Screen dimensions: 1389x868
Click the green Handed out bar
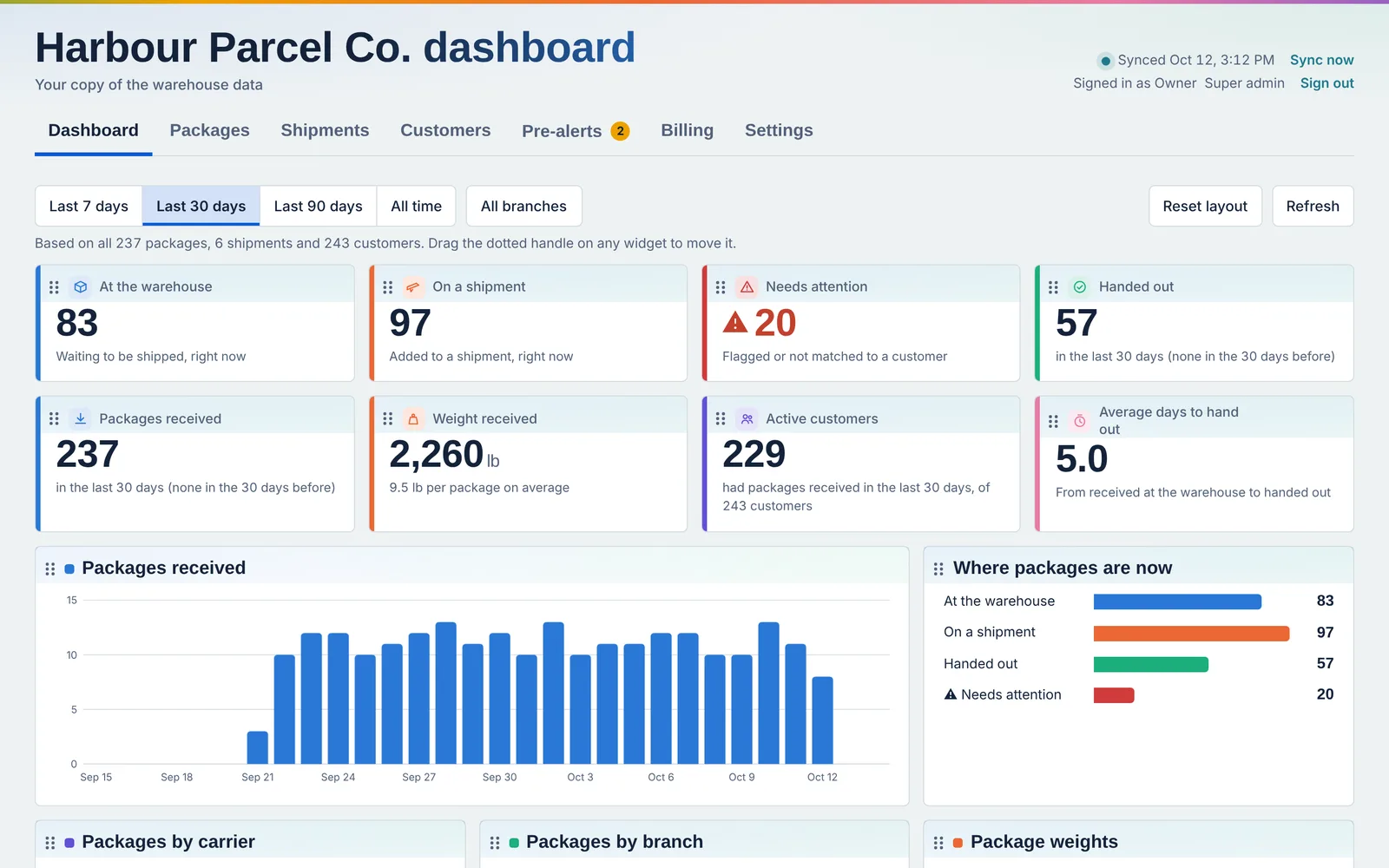(1151, 664)
